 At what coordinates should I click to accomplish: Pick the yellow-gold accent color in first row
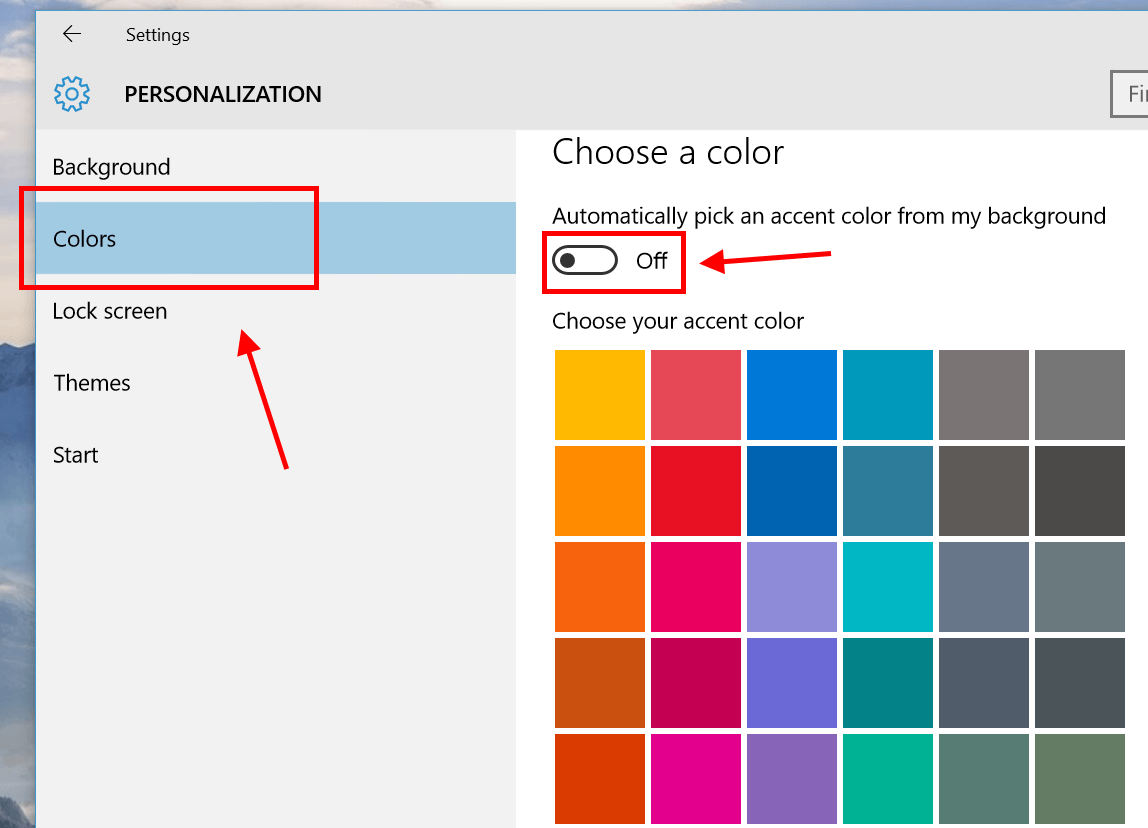pos(600,395)
